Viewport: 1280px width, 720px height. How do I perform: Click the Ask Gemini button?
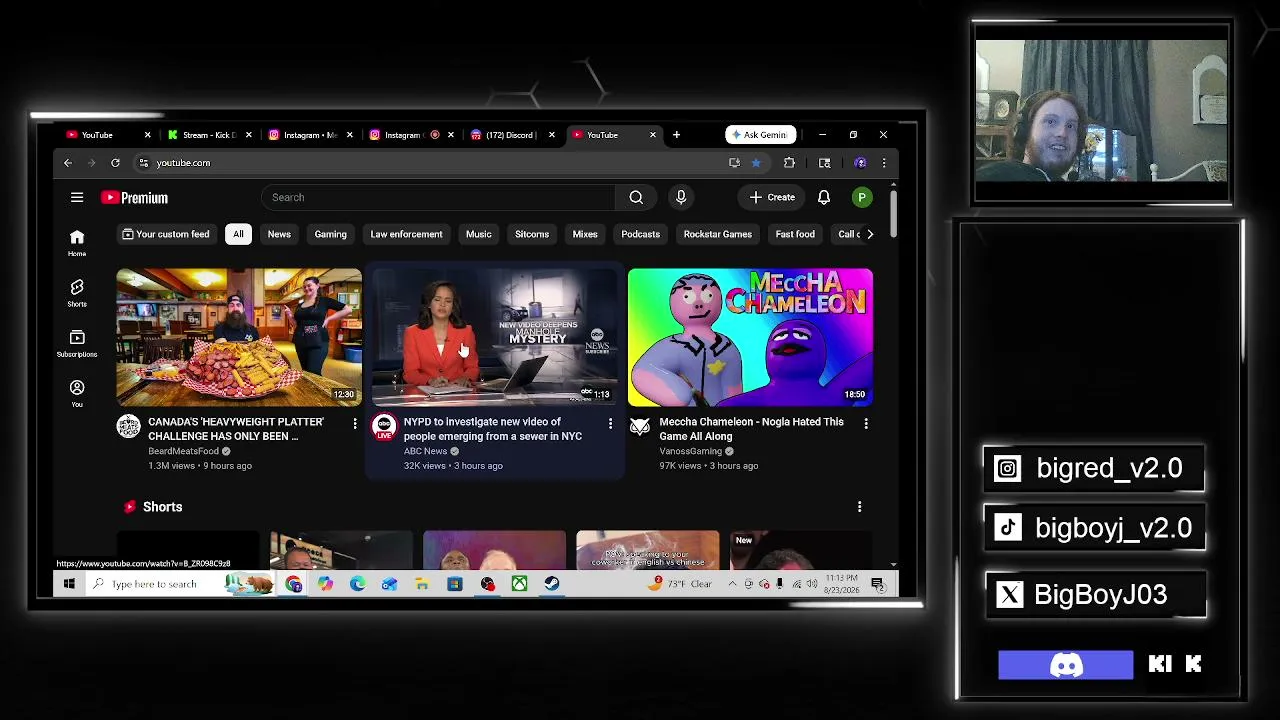pos(760,135)
